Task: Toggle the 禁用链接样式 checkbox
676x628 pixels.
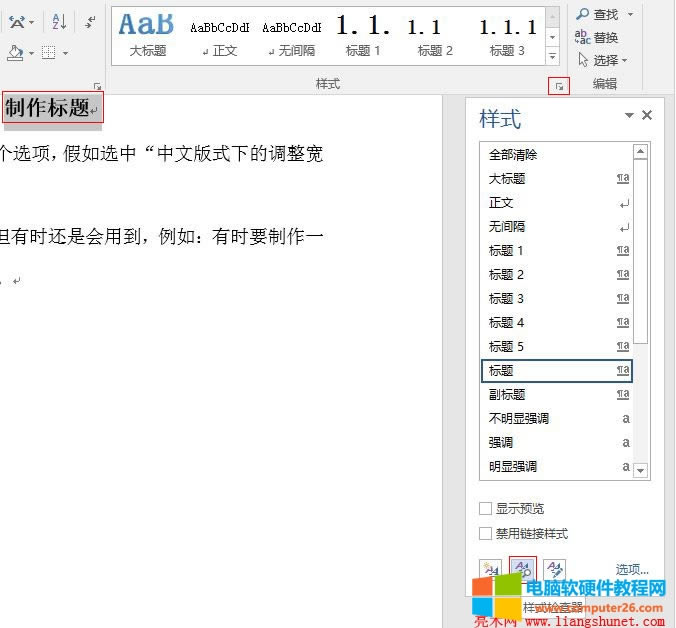Action: coord(486,534)
